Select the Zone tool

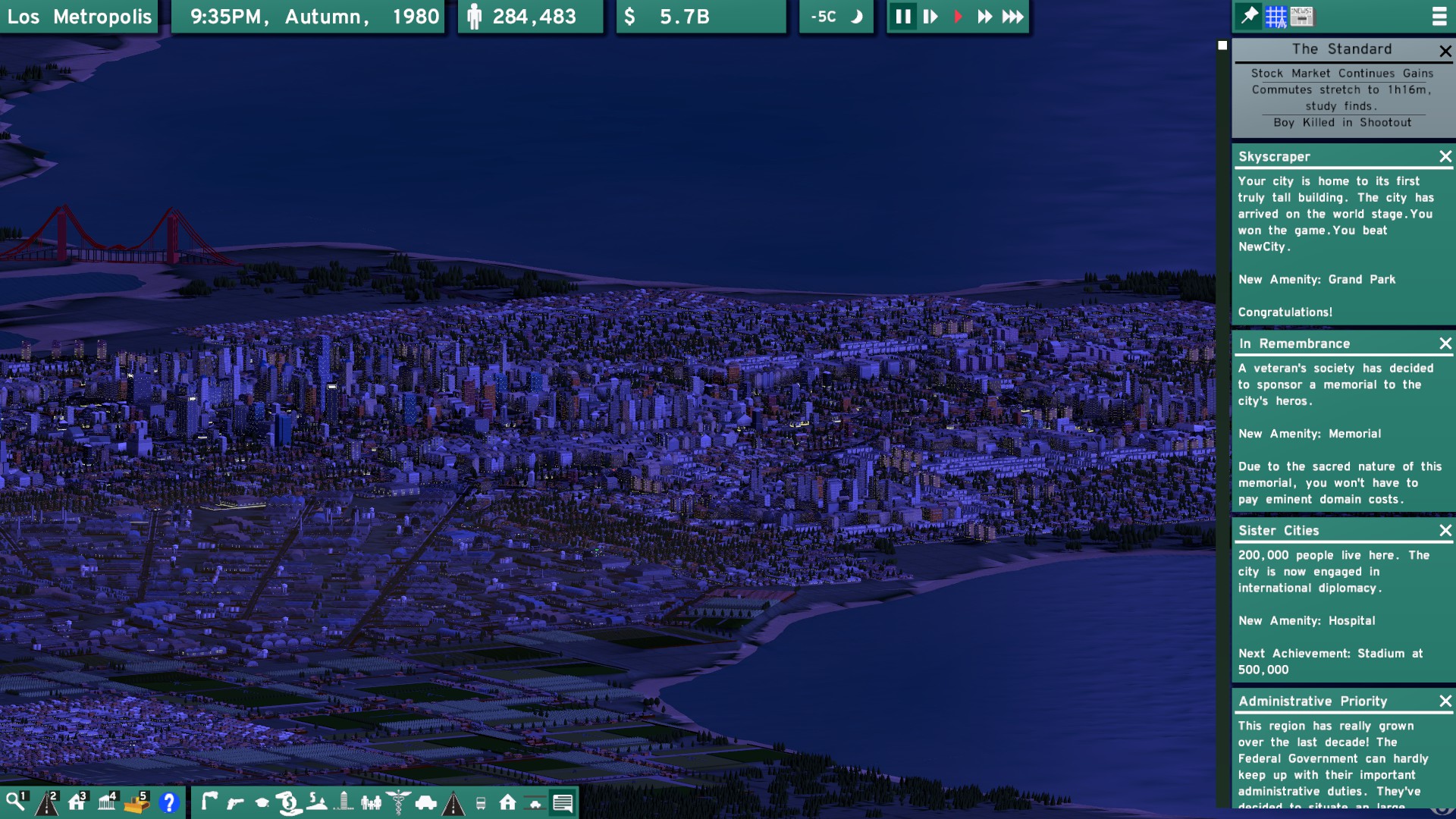(x=76, y=802)
